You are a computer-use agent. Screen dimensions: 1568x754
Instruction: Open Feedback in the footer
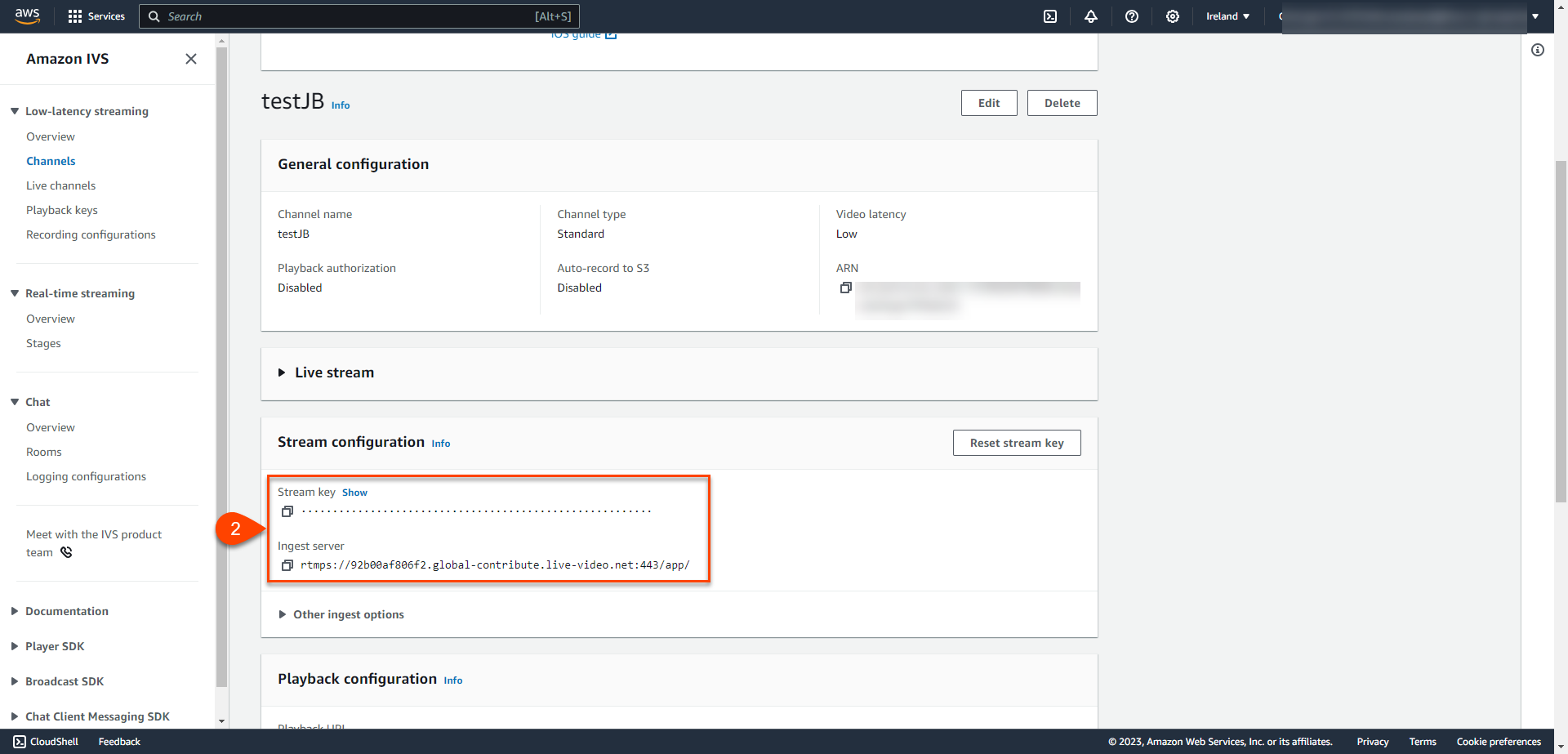click(119, 742)
